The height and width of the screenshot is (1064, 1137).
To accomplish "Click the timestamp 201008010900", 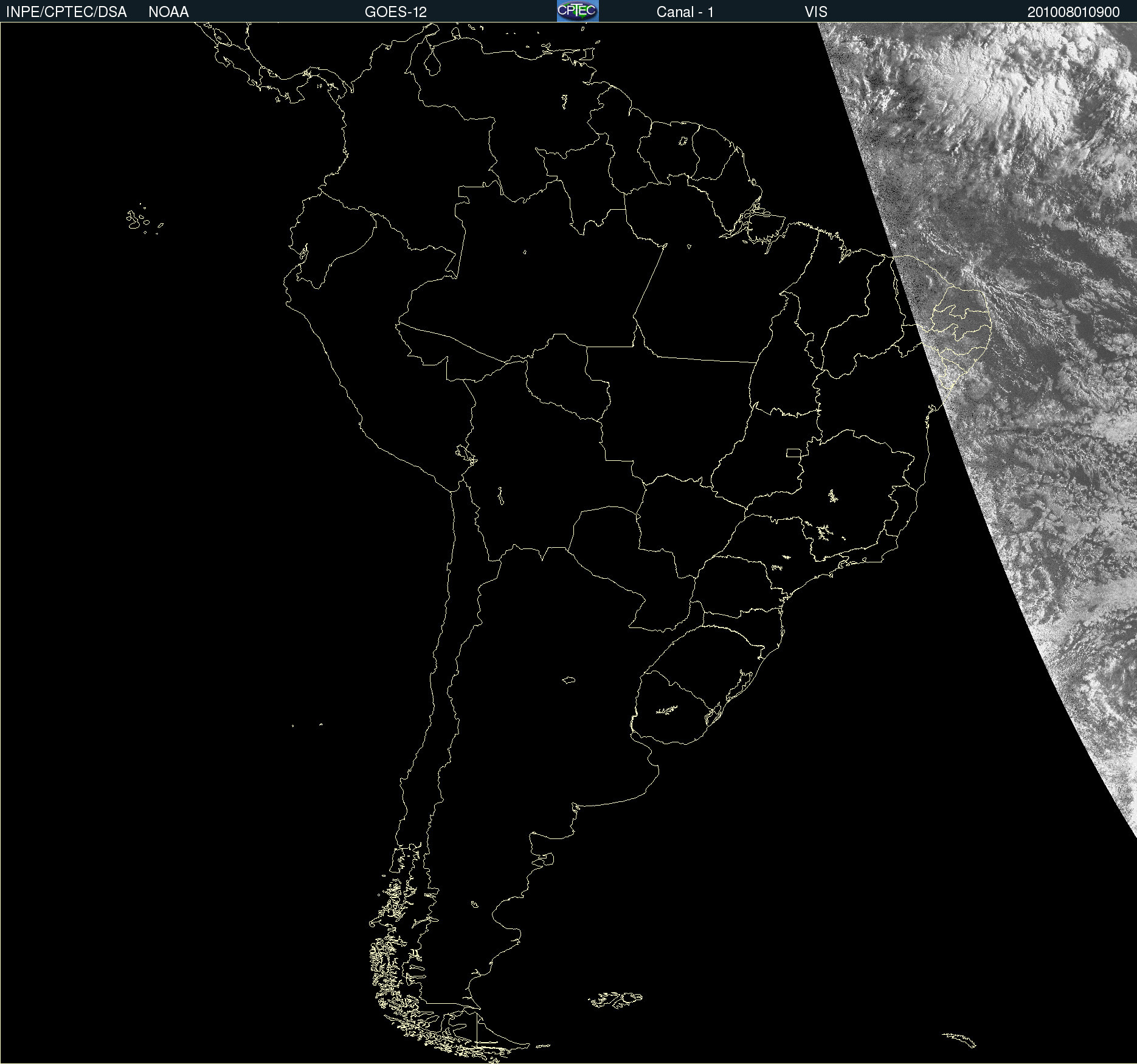I will click(x=1073, y=12).
